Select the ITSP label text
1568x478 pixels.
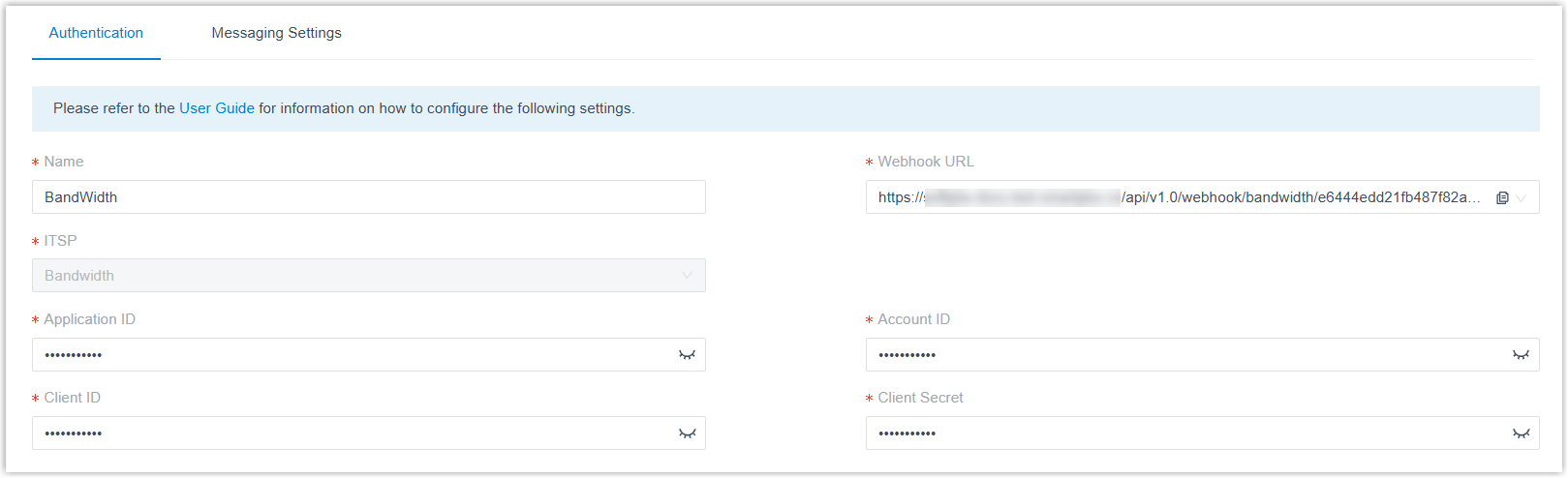(60, 241)
